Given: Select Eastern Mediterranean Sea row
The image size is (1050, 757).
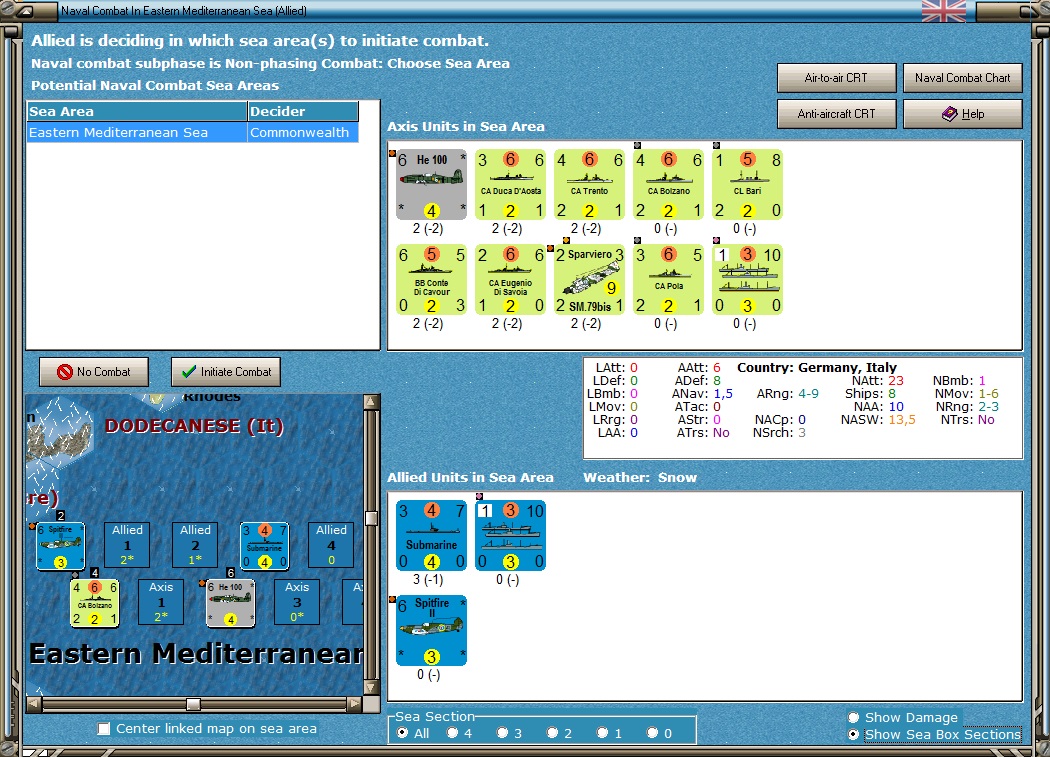Looking at the screenshot, I should click(193, 133).
